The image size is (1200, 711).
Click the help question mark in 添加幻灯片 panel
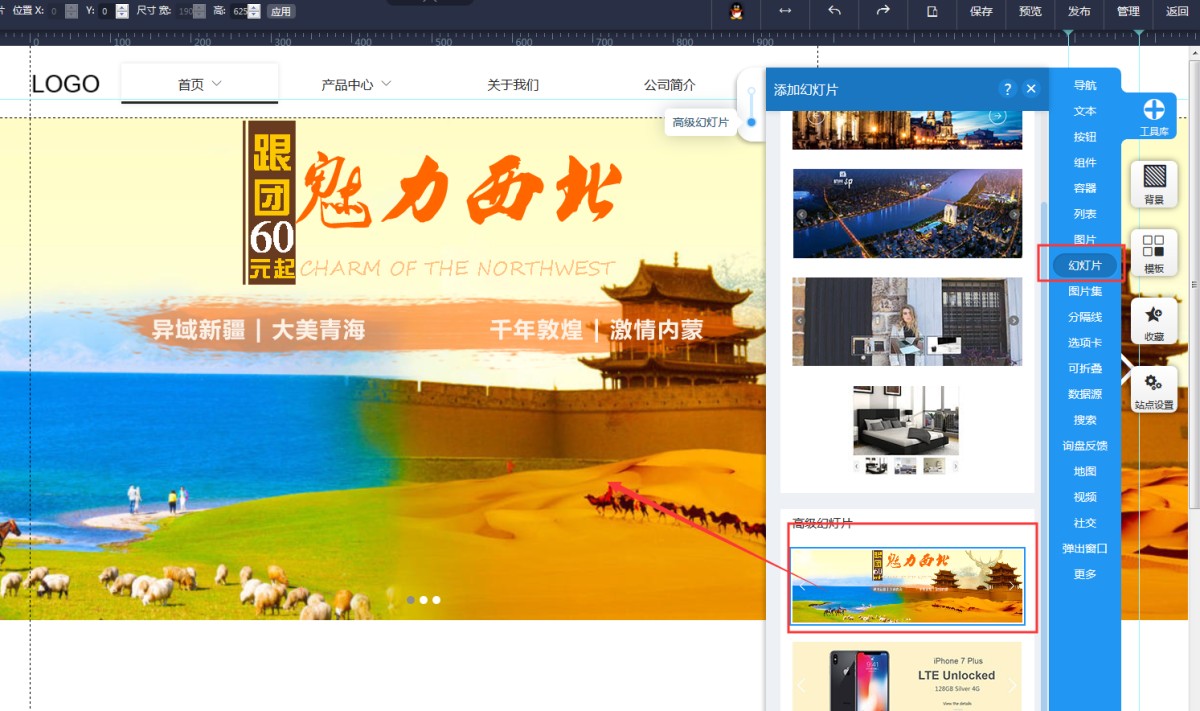click(x=1007, y=89)
